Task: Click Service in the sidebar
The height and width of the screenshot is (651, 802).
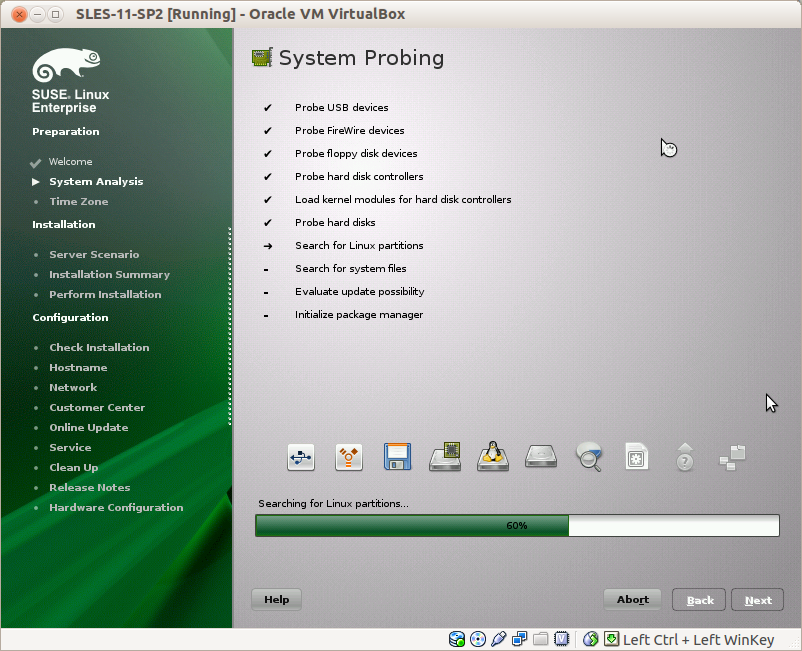Action: point(70,447)
